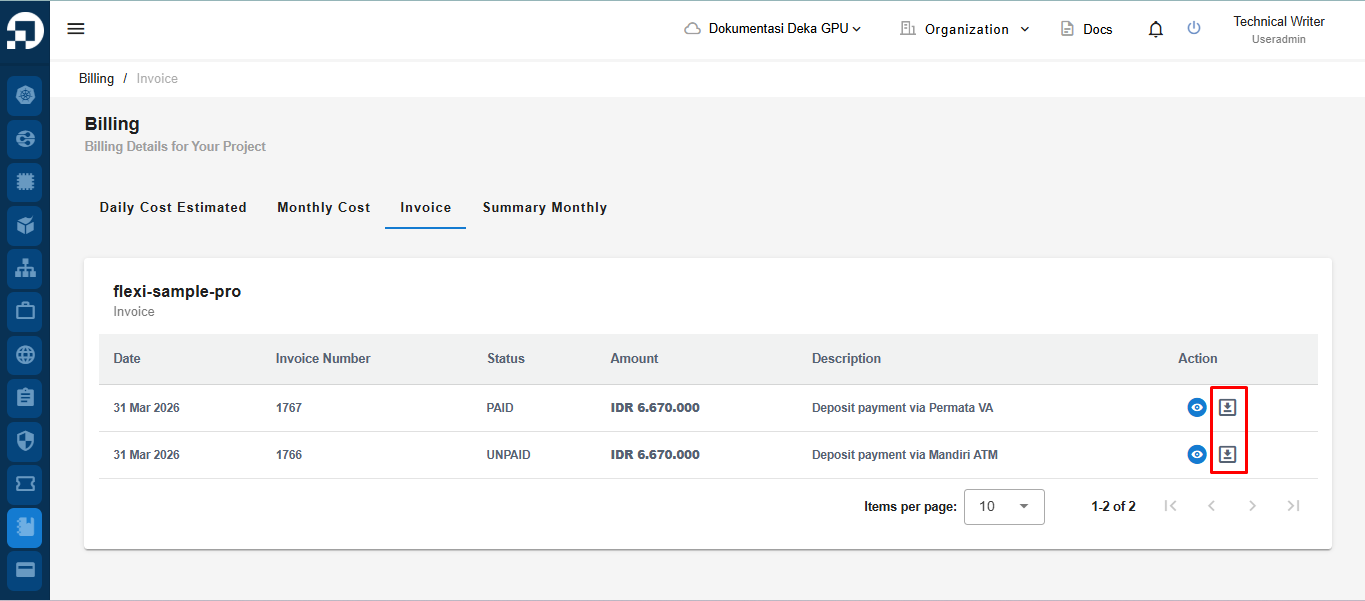Open the Docs link
Image resolution: width=1365 pixels, height=601 pixels.
(1086, 29)
